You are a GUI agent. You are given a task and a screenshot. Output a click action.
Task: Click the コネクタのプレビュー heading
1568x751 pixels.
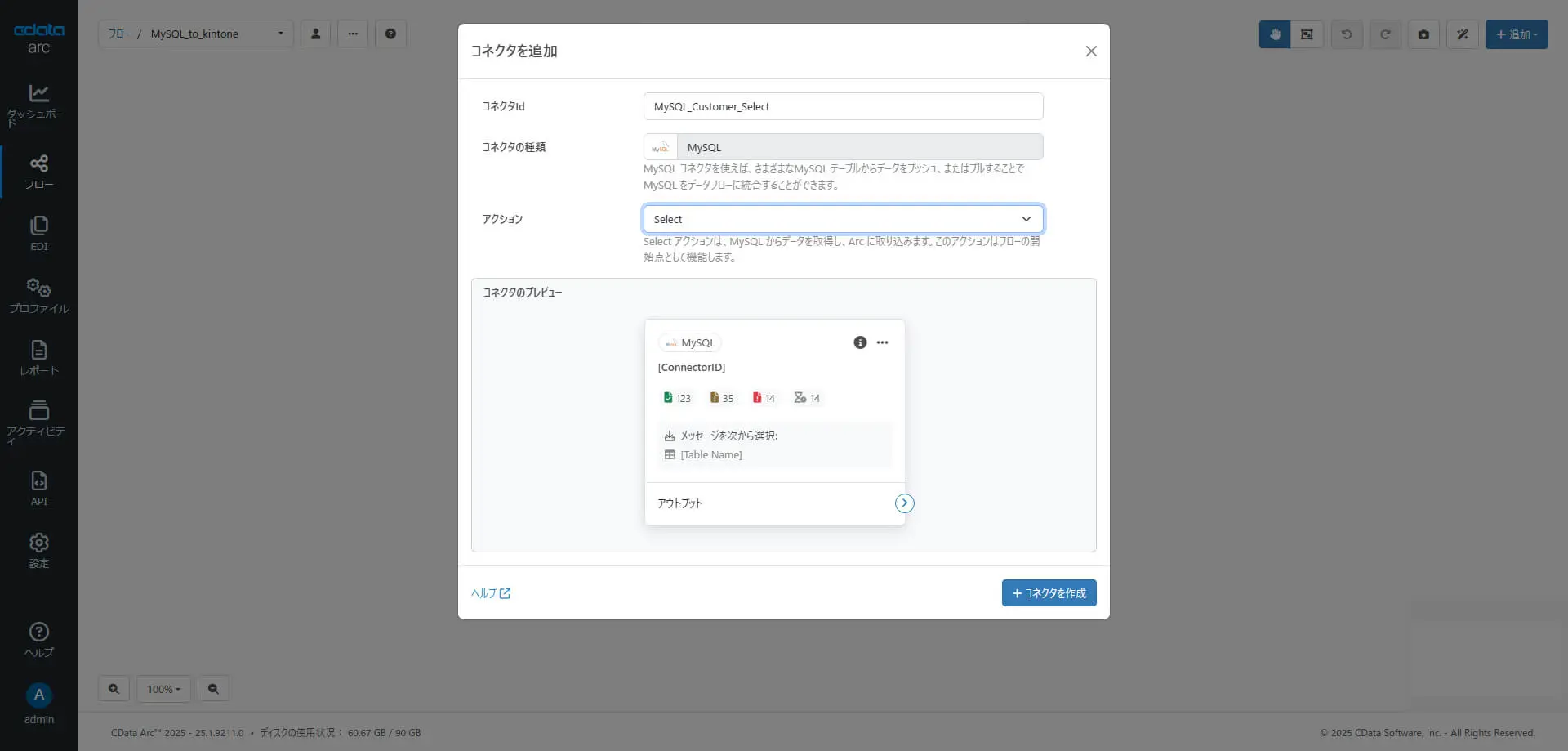point(523,293)
